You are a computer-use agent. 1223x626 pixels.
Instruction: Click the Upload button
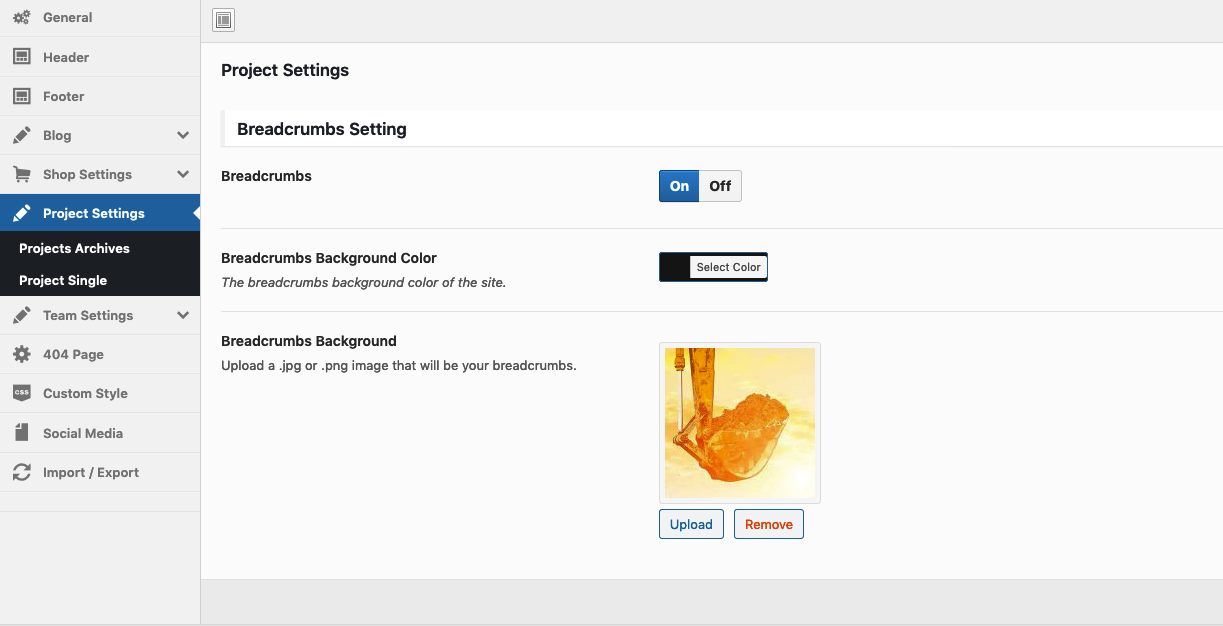pos(691,524)
